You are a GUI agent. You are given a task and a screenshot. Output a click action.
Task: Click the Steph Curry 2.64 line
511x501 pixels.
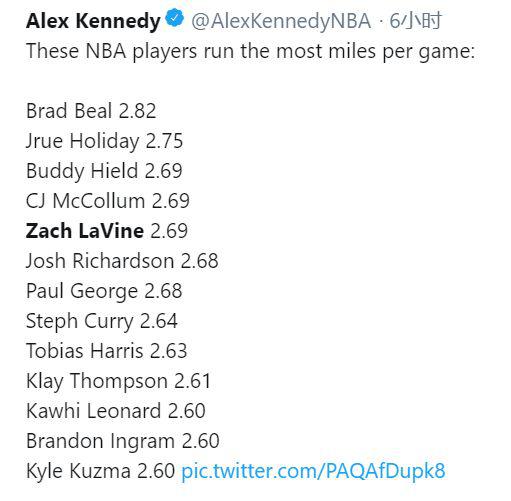(102, 321)
